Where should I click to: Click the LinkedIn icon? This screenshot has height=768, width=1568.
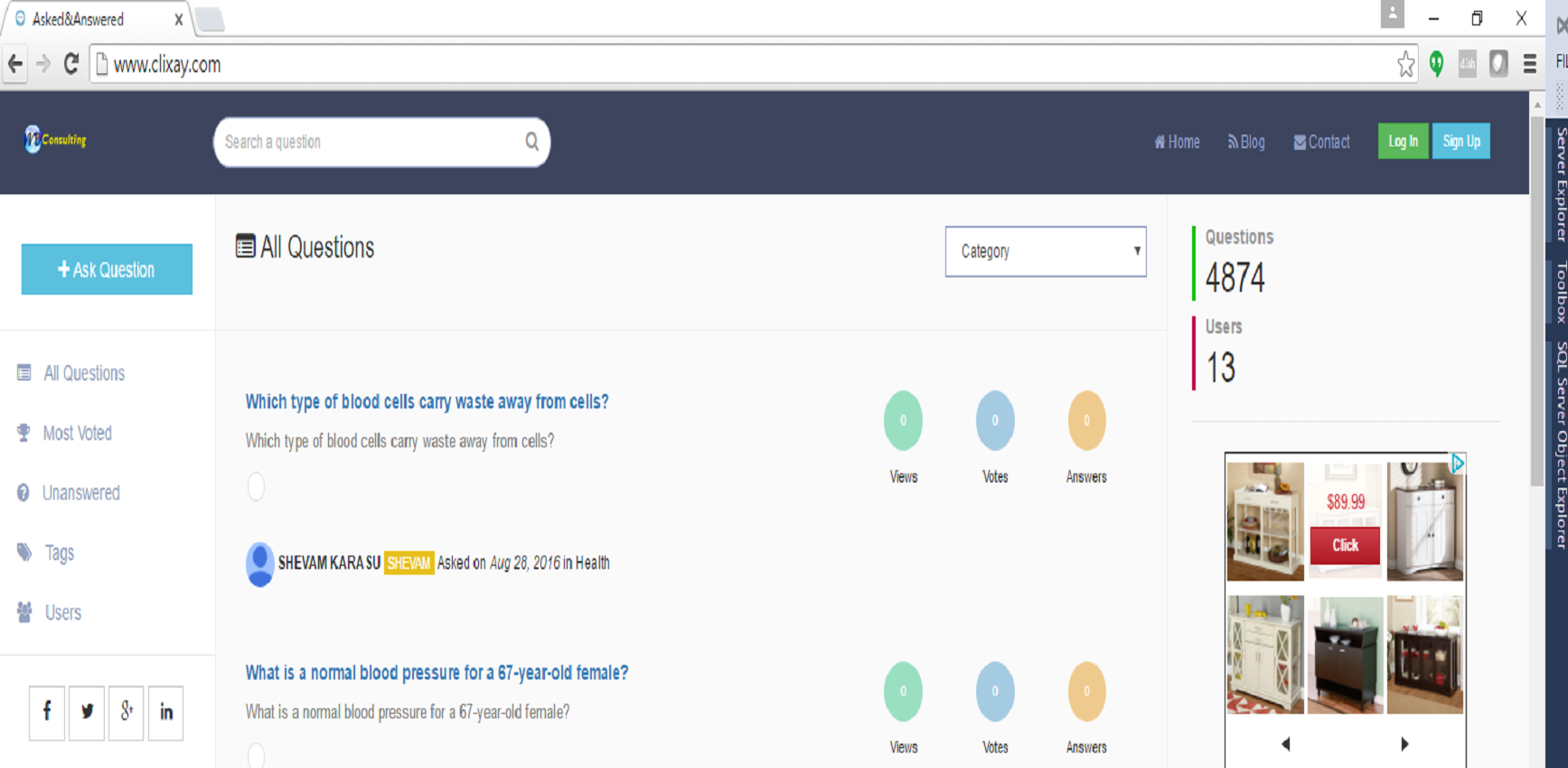point(166,712)
